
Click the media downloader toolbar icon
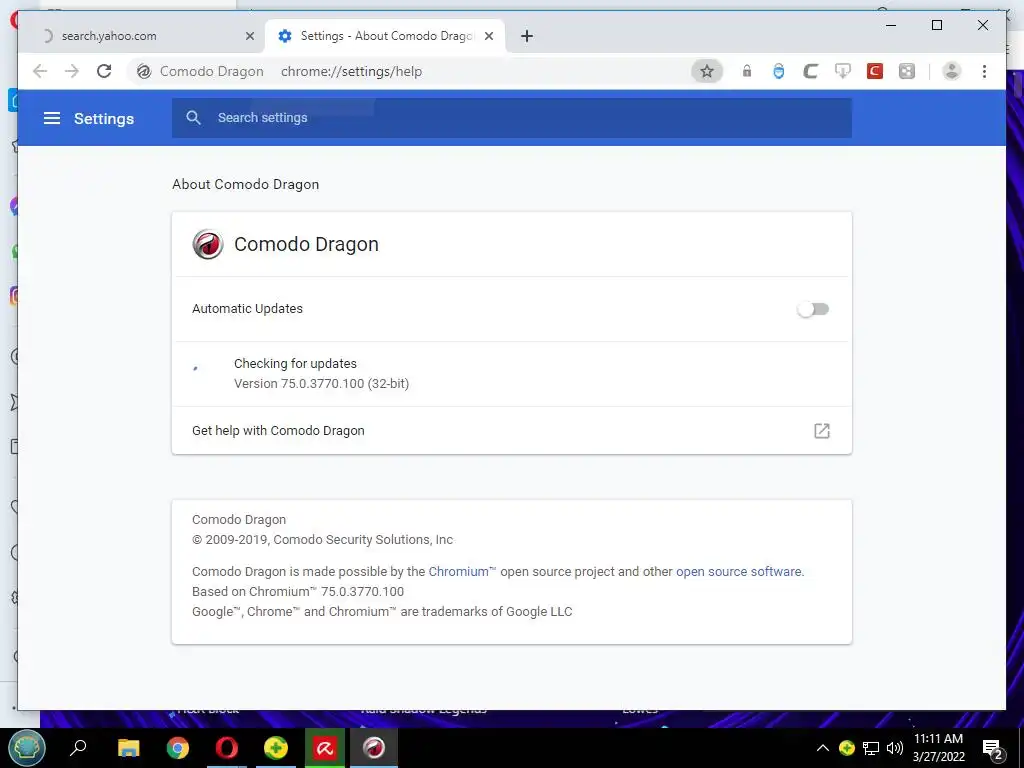pos(842,71)
